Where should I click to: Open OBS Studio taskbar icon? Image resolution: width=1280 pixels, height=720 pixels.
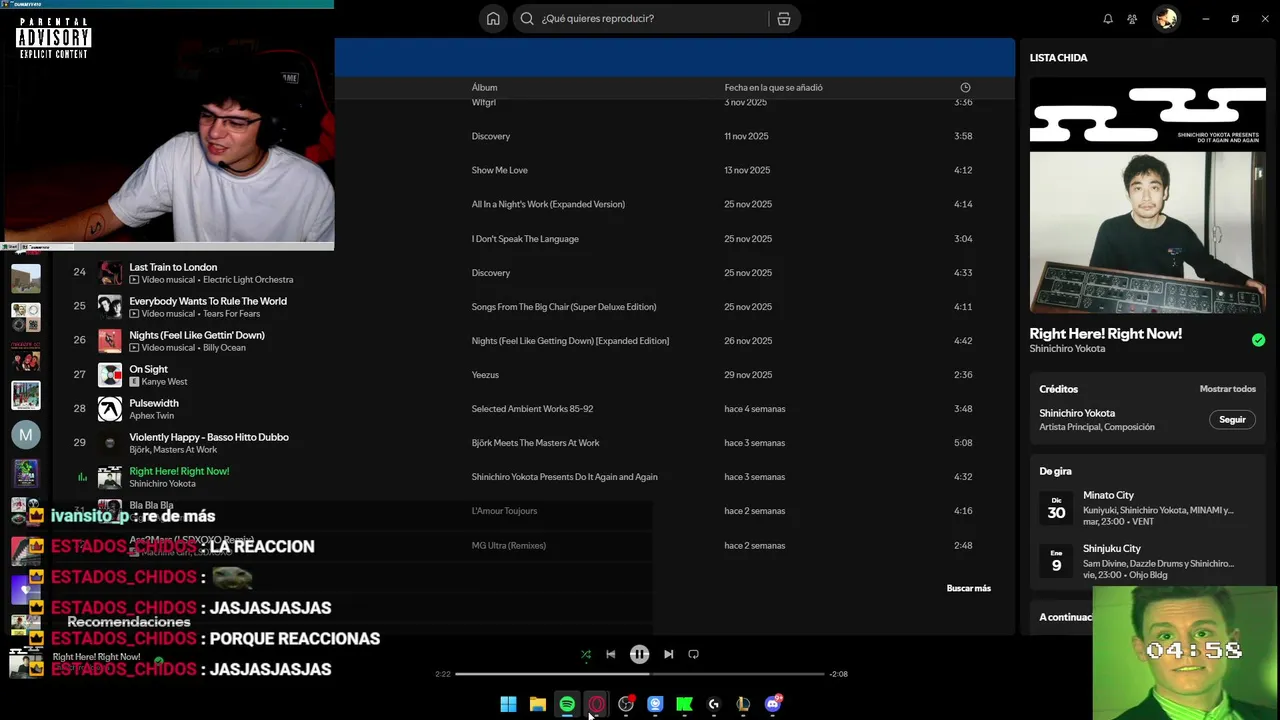pyautogui.click(x=626, y=704)
